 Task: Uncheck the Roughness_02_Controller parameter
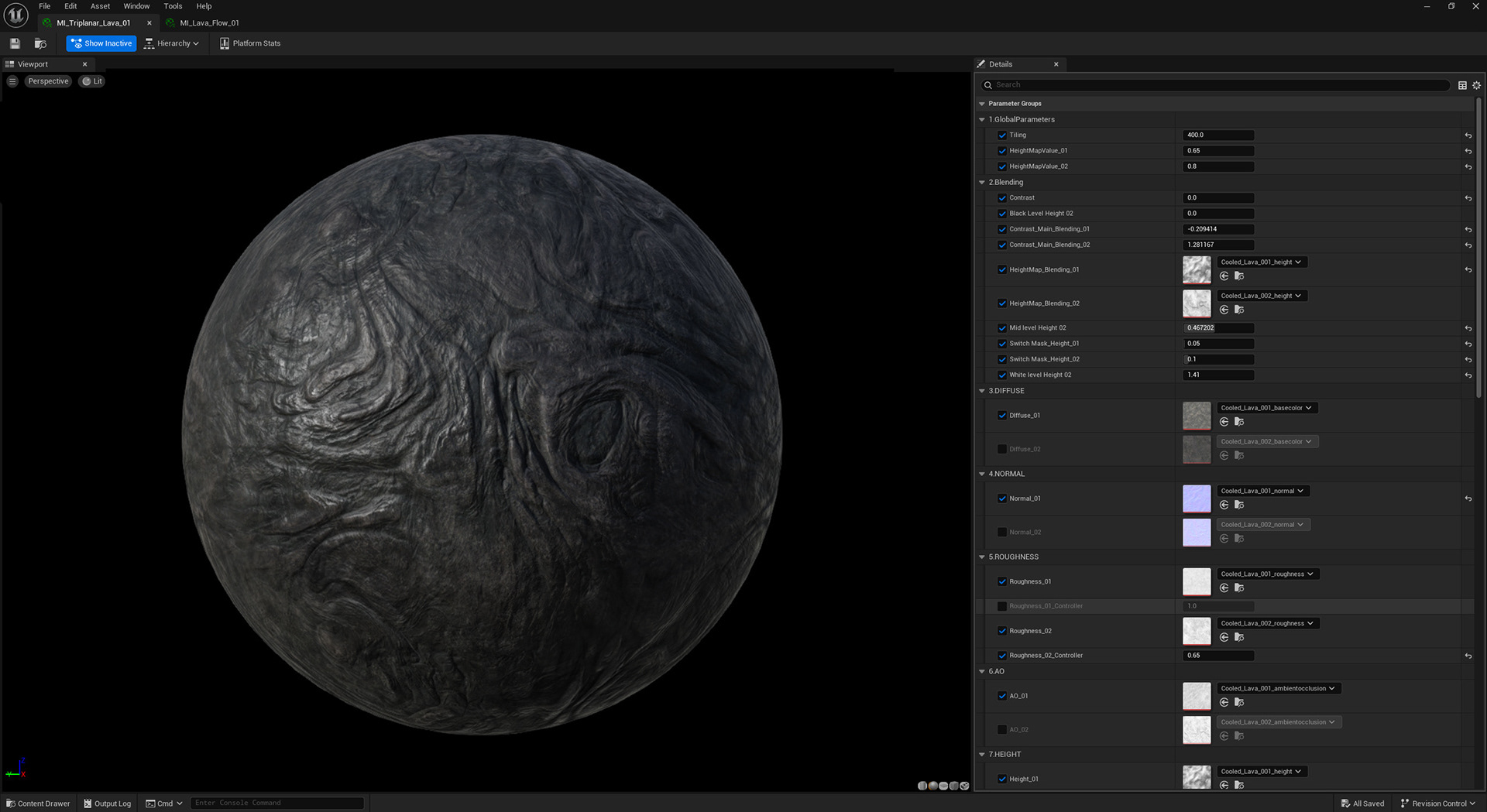click(1001, 656)
